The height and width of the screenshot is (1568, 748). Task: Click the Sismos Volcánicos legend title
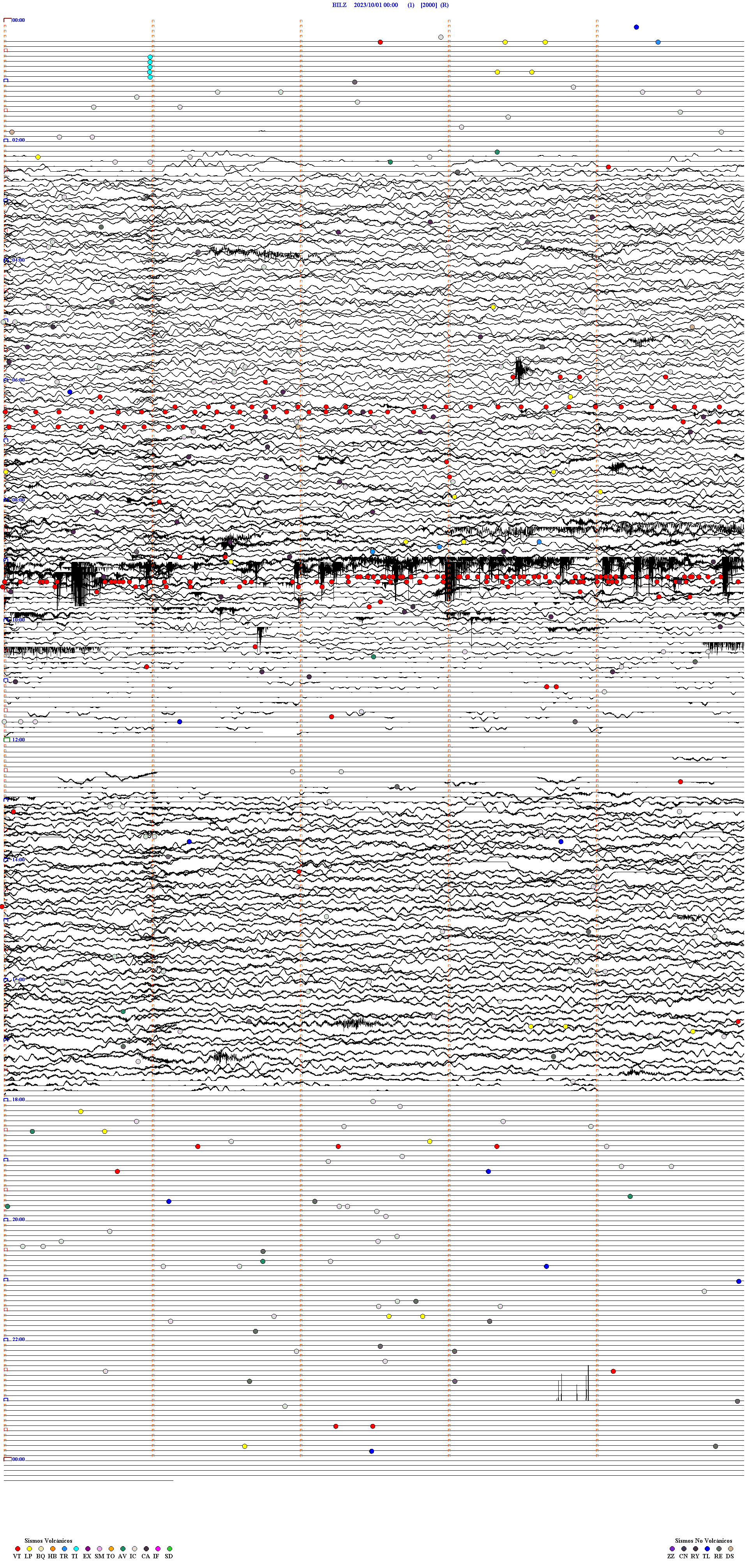coord(48,1541)
